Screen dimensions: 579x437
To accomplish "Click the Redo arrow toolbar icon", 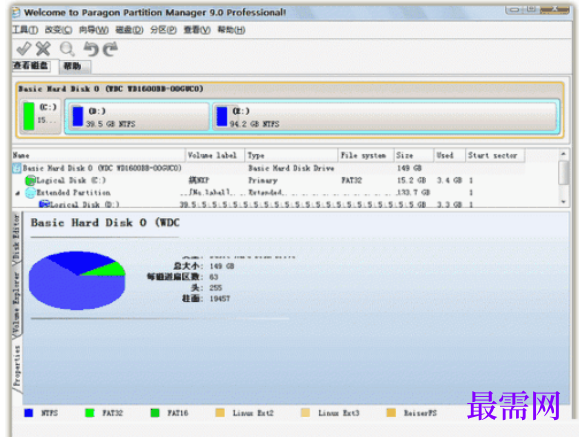I will pos(110,49).
